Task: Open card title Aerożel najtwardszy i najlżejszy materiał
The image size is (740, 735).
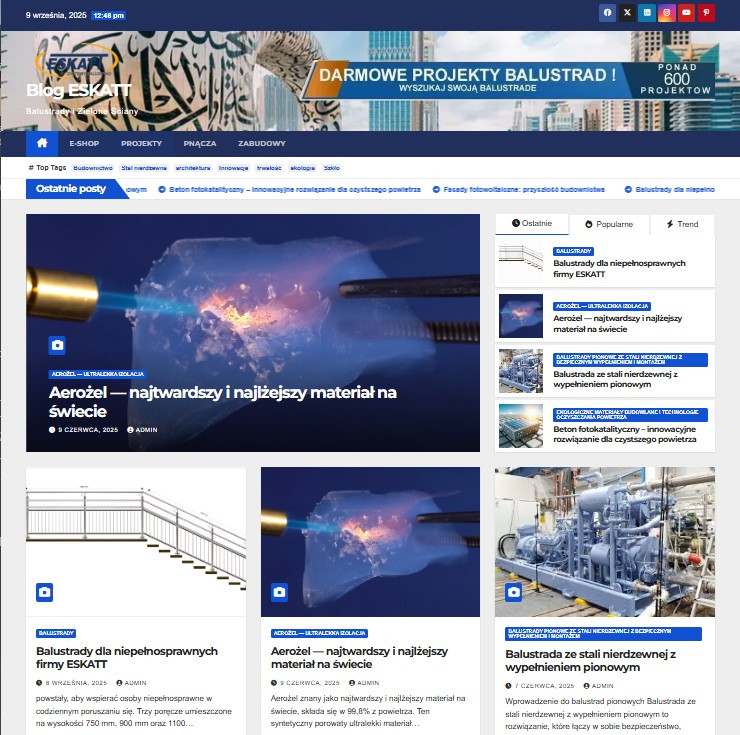Action: pyautogui.click(x=359, y=658)
